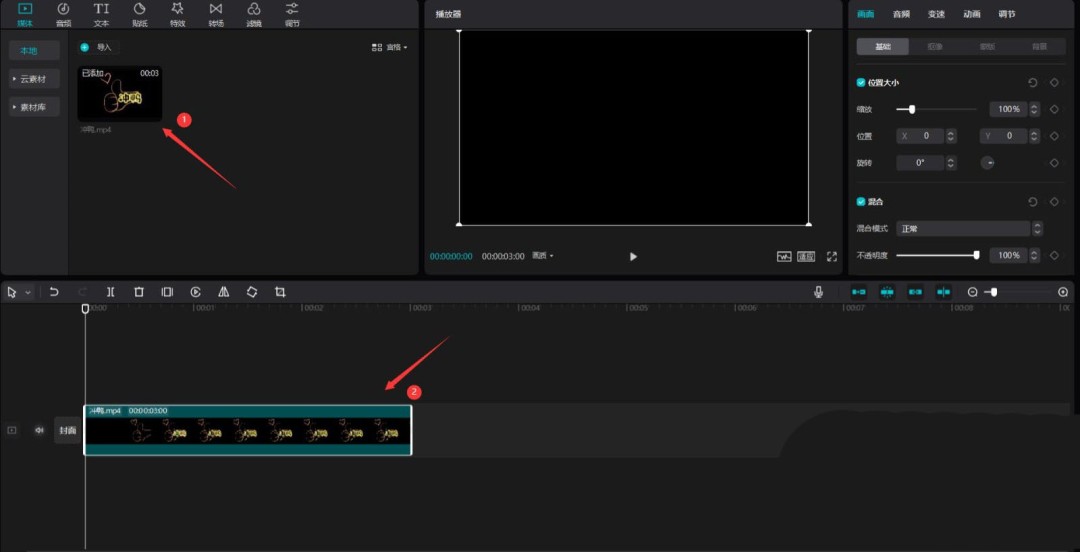
Task: Toggle the preview axis button
Action: 944,292
